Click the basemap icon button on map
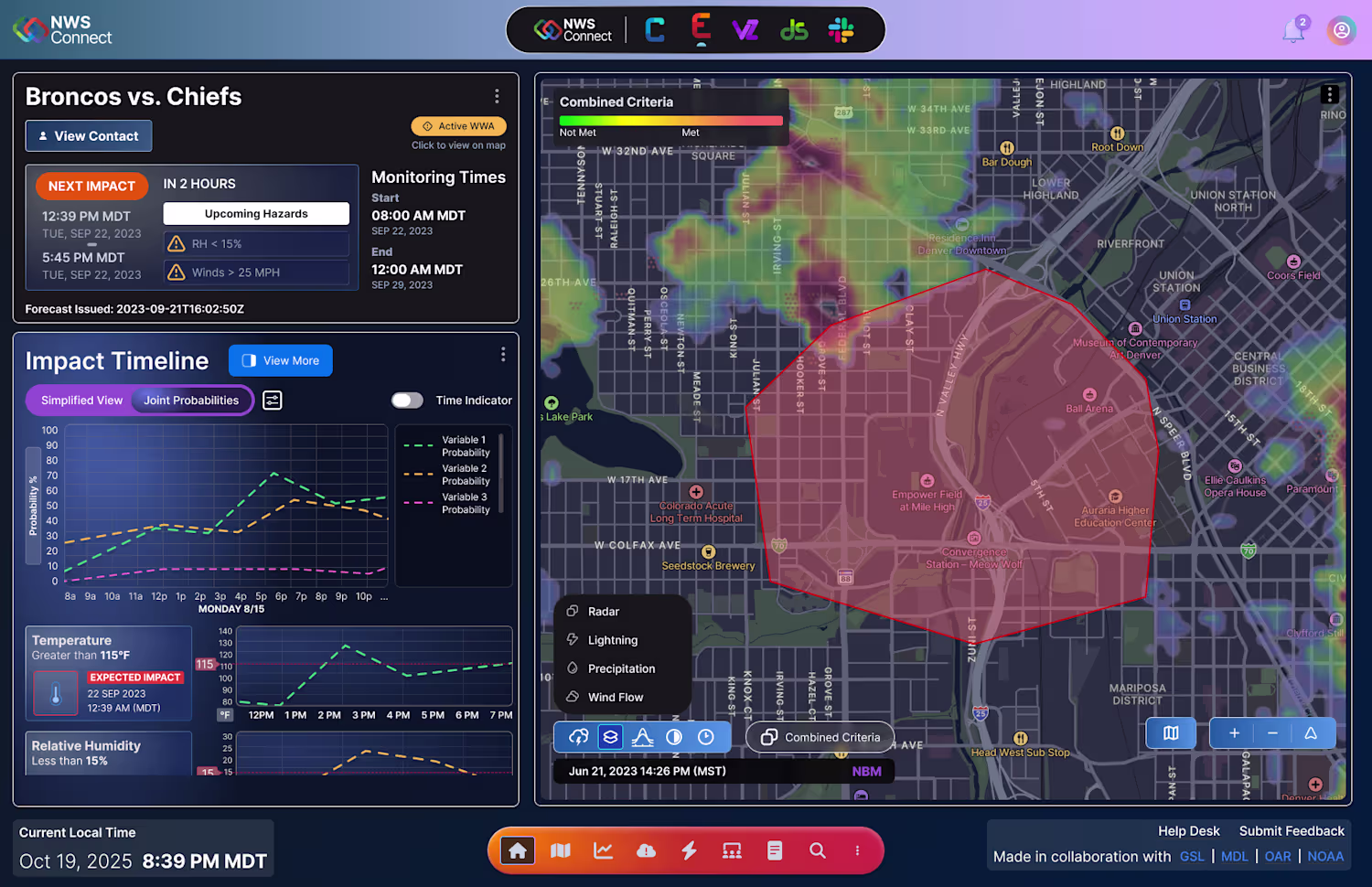The image size is (1372, 887). pos(1171,733)
